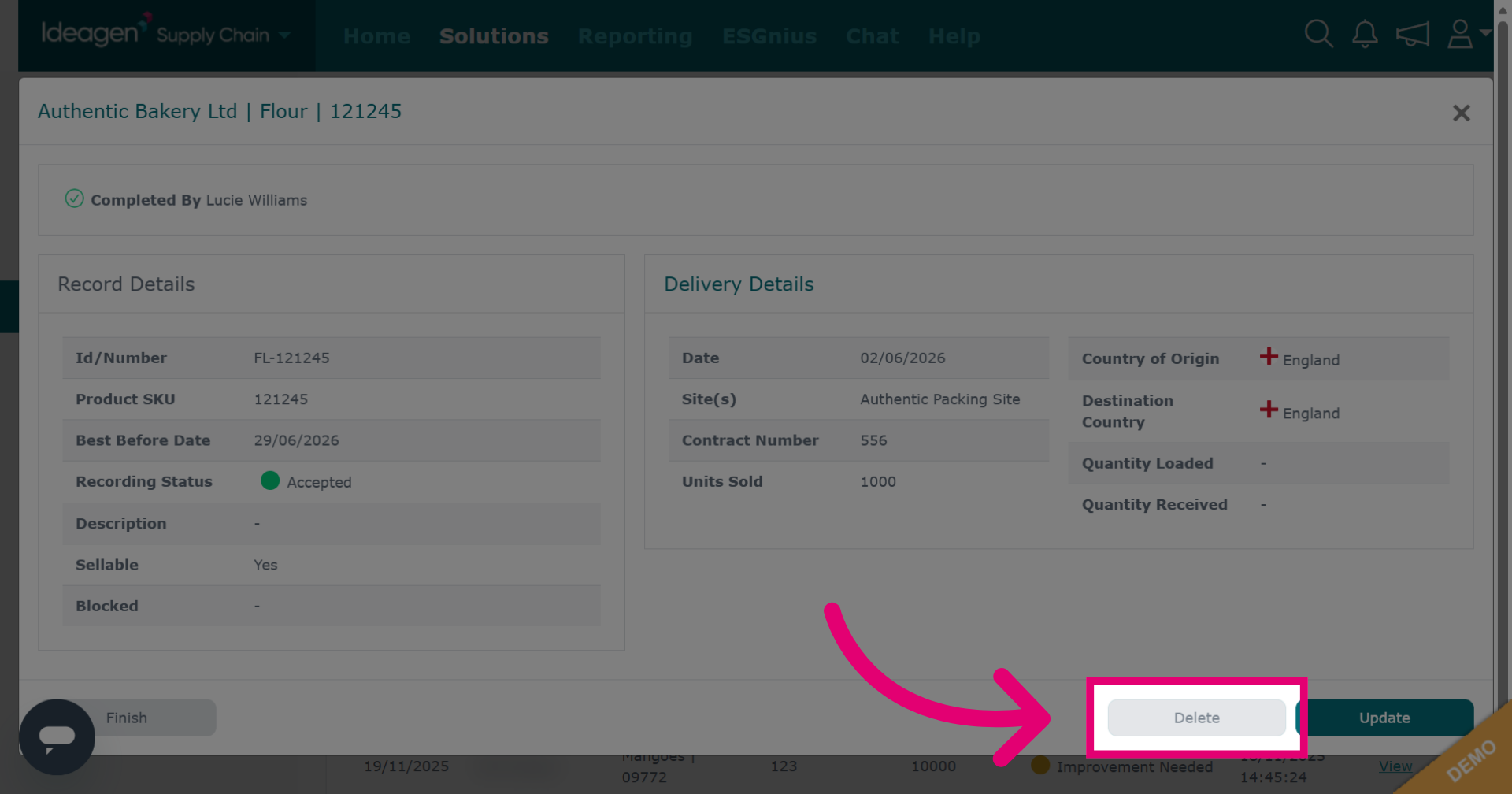
Task: Click the Quantity Loaded label
Action: point(1147,463)
